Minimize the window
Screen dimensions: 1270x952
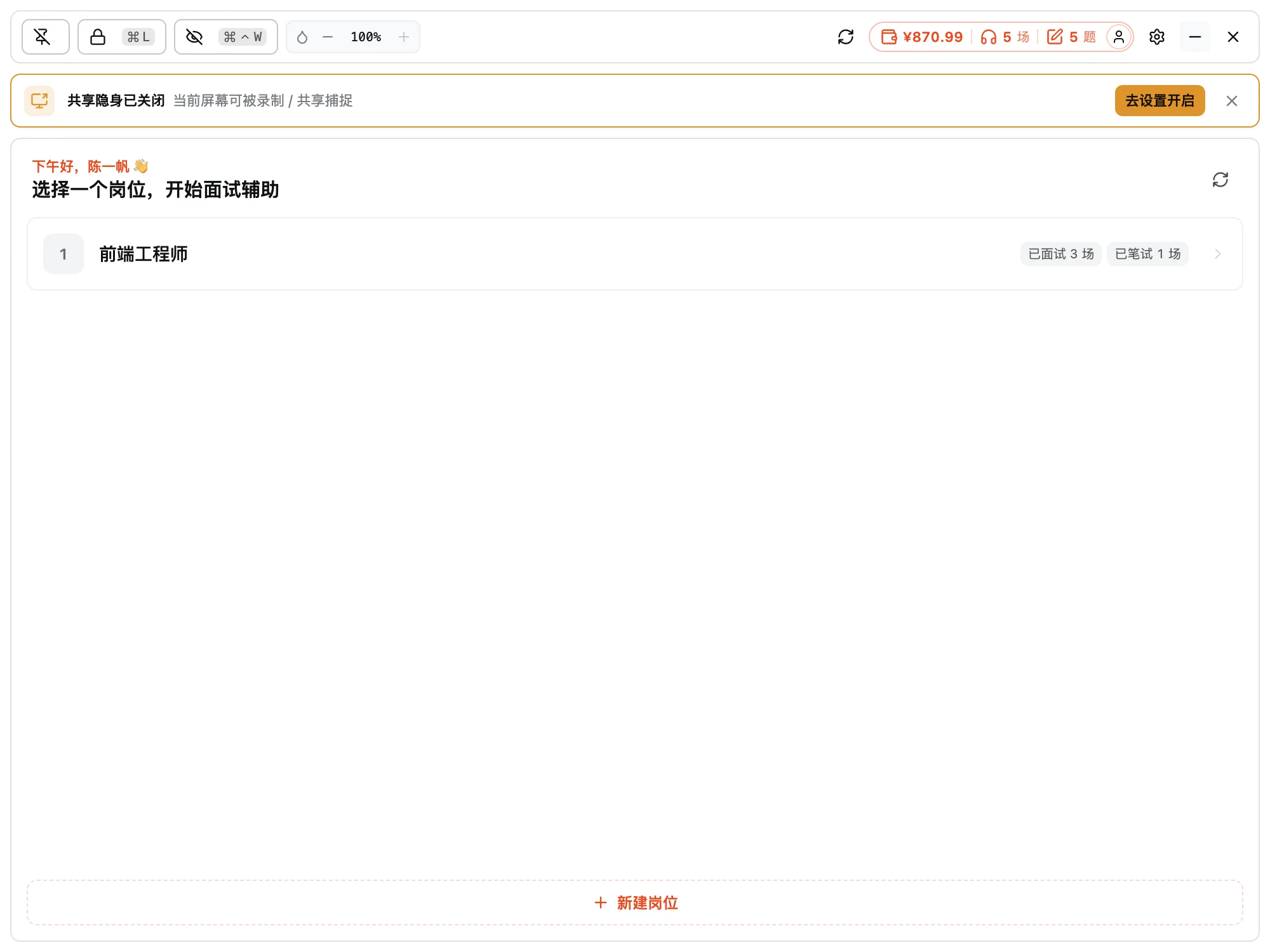(1195, 37)
